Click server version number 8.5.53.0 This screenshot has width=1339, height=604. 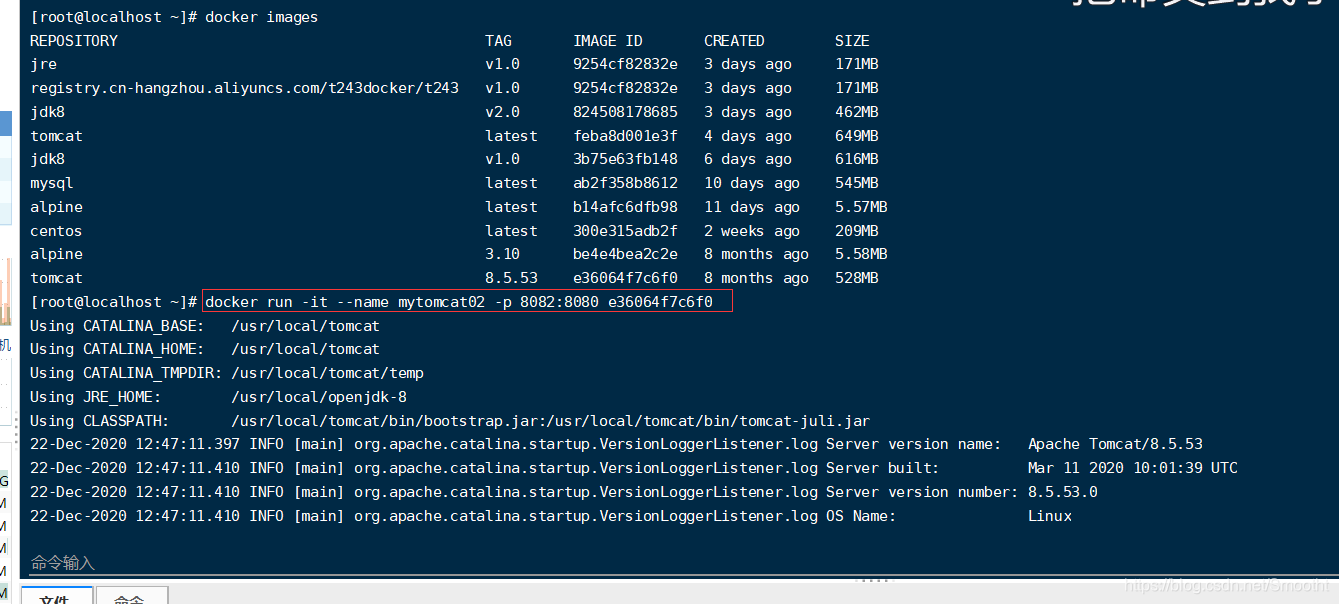click(x=1063, y=492)
